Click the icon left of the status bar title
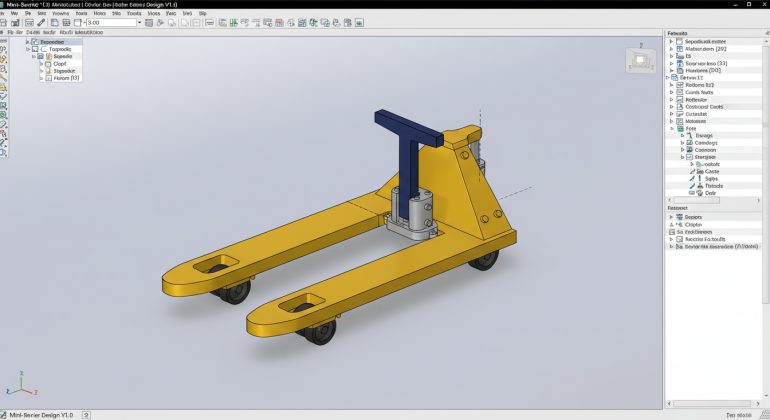 click(4, 414)
